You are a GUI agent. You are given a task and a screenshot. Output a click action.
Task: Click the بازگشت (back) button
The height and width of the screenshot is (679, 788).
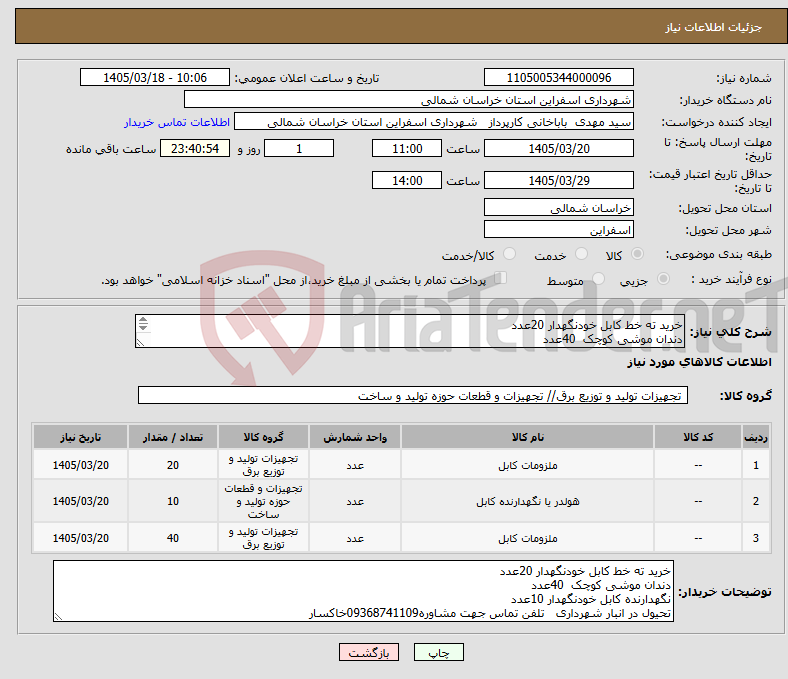369,652
